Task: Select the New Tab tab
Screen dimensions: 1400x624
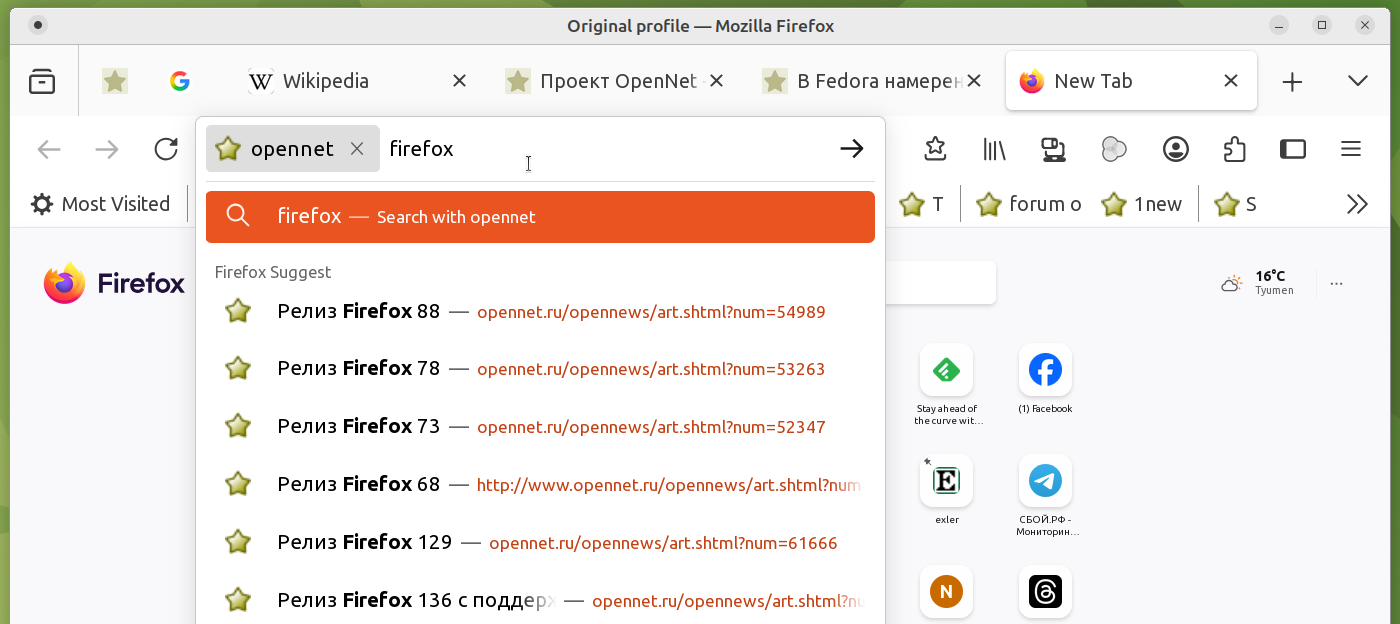Action: click(x=1131, y=81)
